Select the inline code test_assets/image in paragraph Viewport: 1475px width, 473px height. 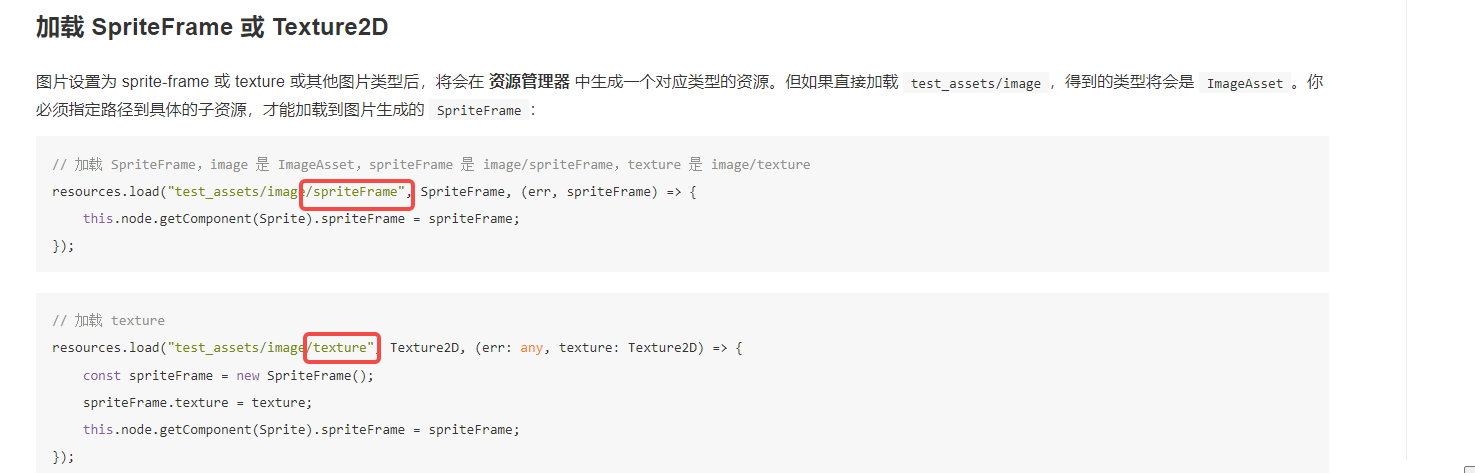975,83
